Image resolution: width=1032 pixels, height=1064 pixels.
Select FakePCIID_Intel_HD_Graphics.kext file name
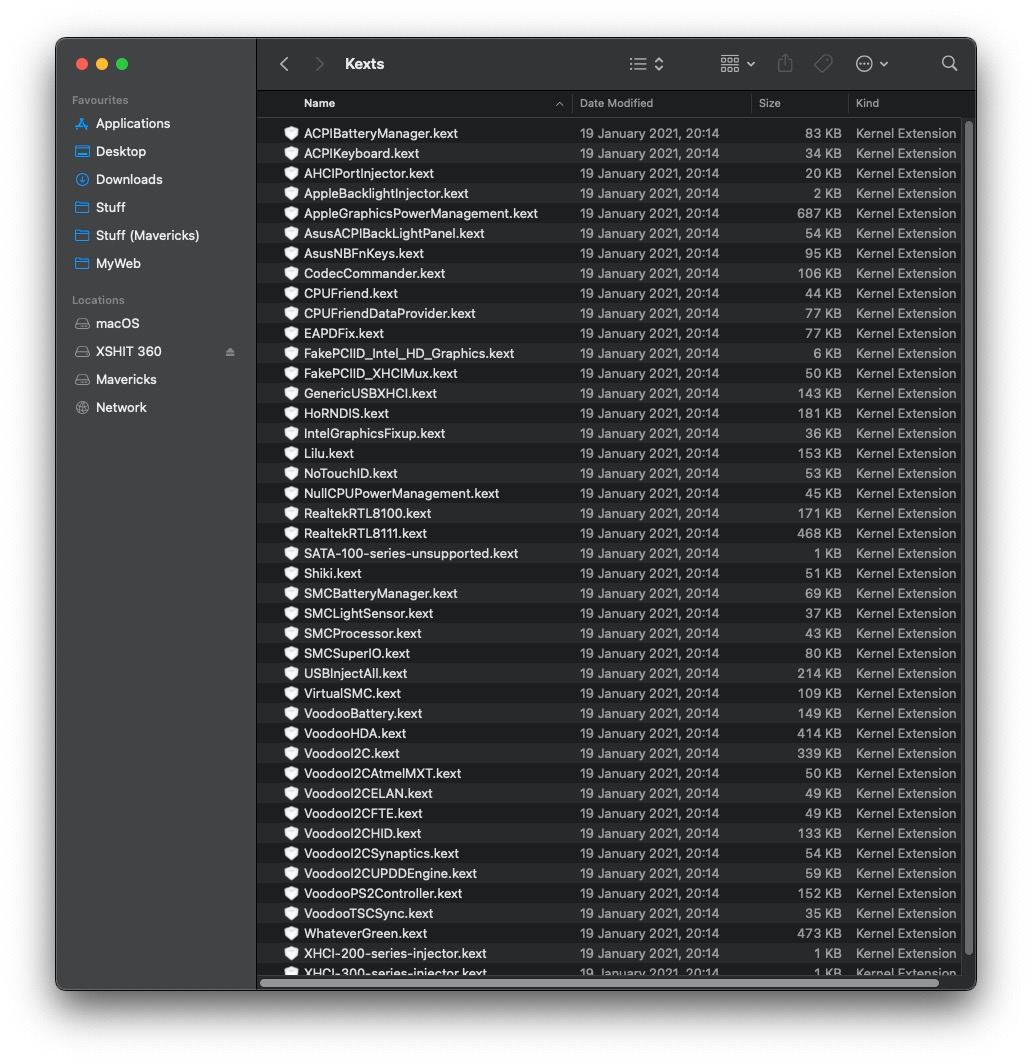point(408,354)
